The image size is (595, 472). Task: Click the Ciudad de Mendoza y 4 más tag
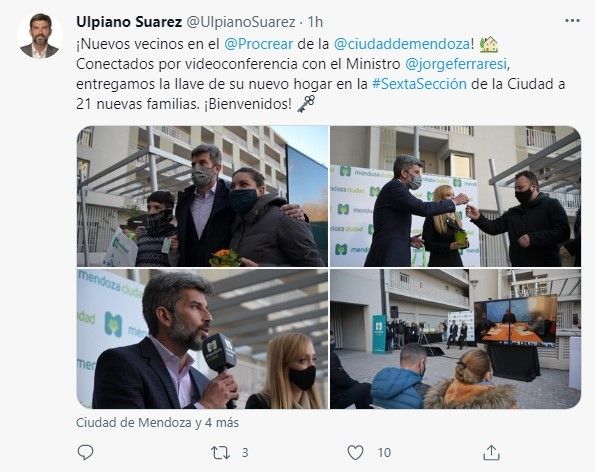[x=157, y=423]
